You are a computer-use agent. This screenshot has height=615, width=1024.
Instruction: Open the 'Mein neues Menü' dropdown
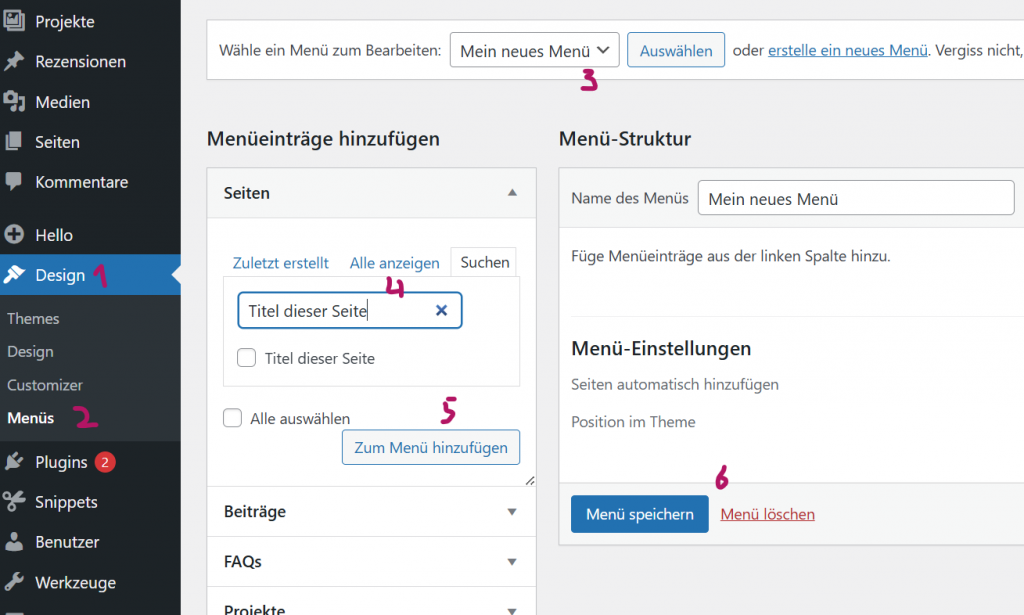[x=534, y=50]
